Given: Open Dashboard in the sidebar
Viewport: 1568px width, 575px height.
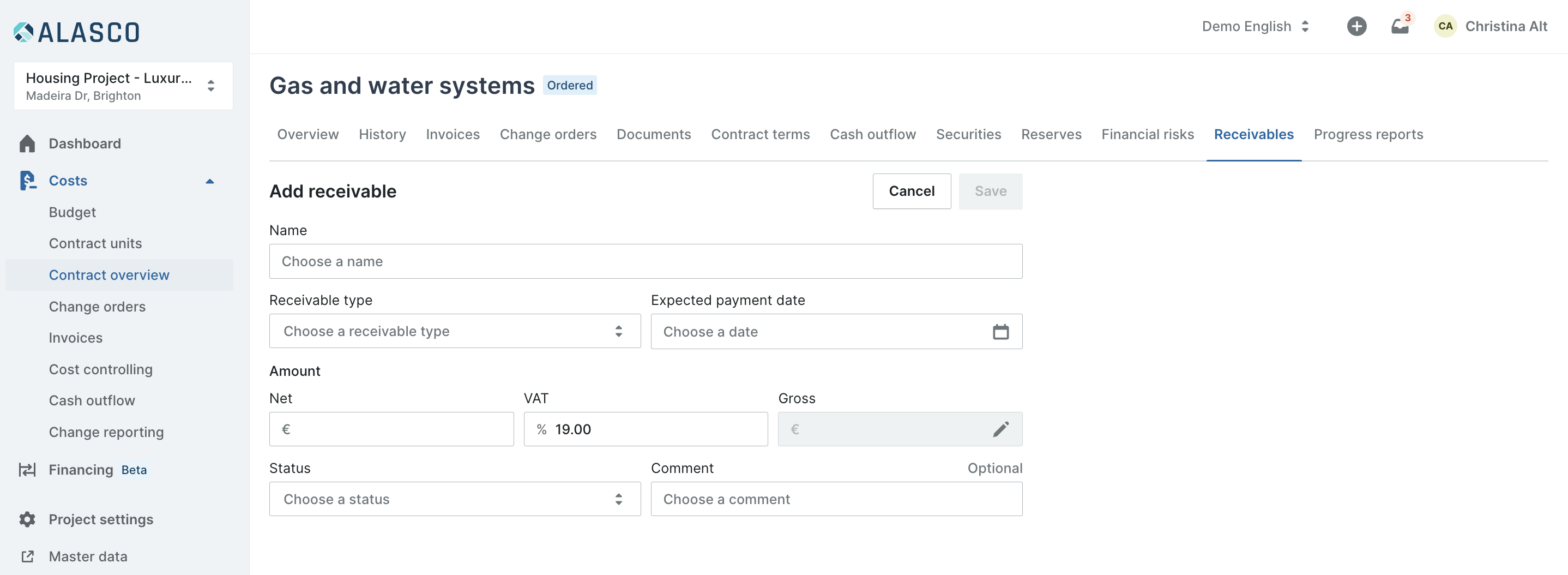Looking at the screenshot, I should (85, 144).
